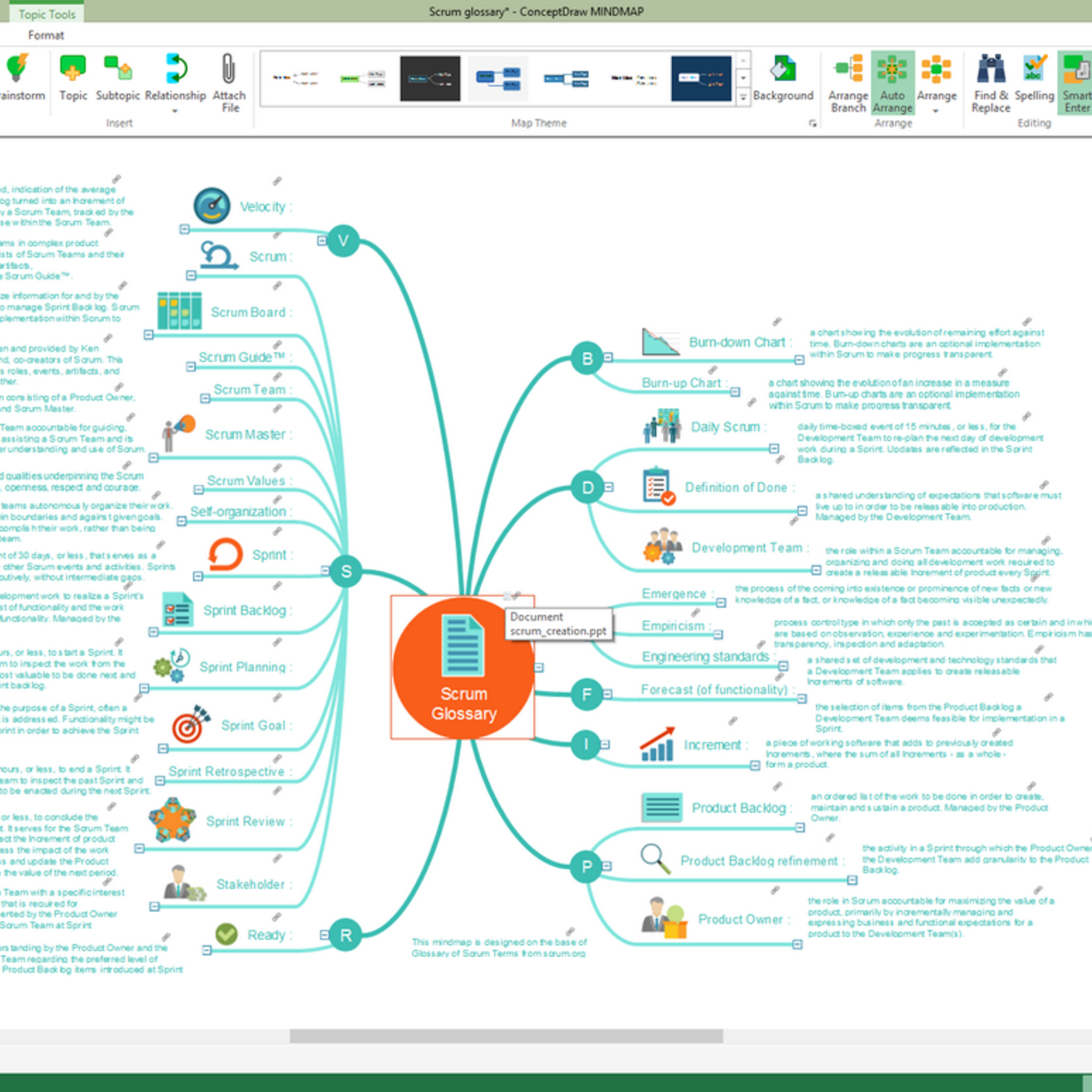Select the Emergence topic label

point(677,594)
